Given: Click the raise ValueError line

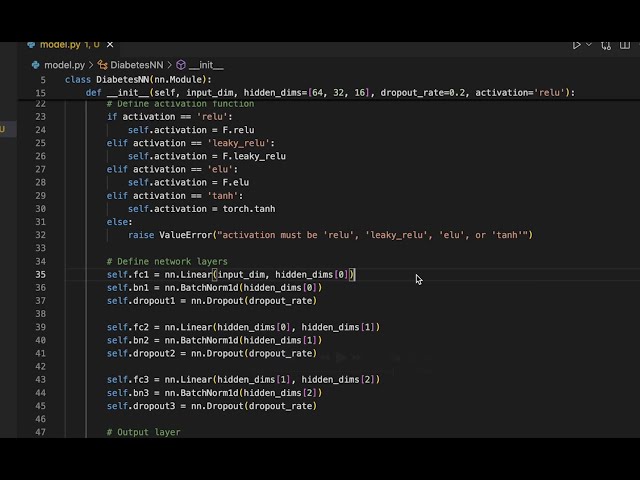Looking at the screenshot, I should pyautogui.click(x=330, y=235).
